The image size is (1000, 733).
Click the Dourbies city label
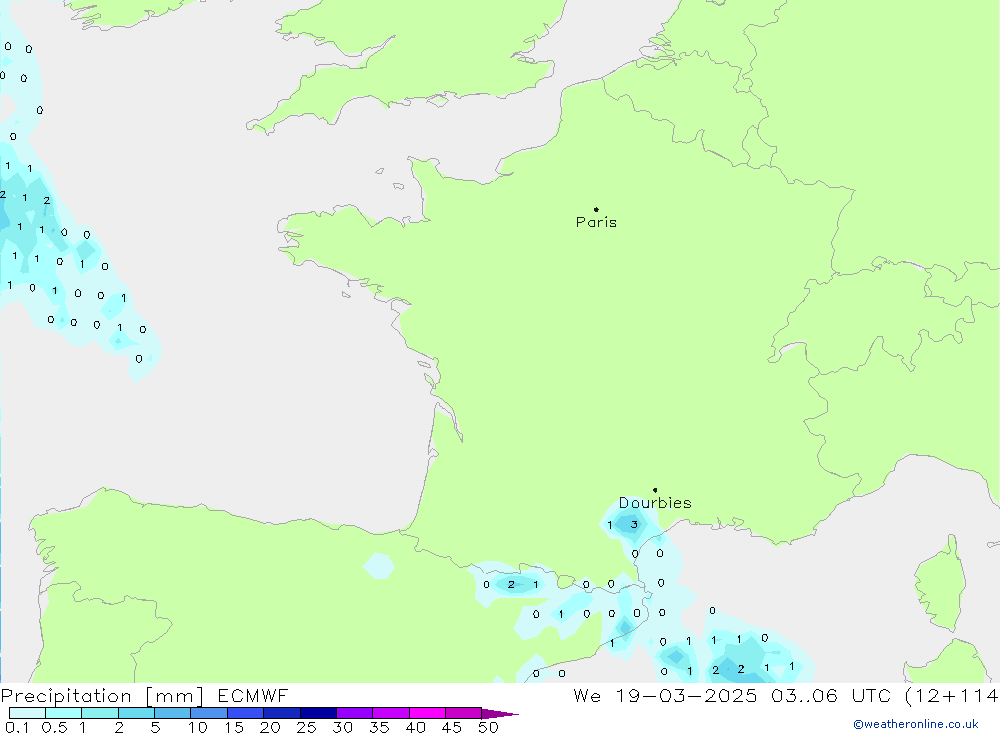655,503
